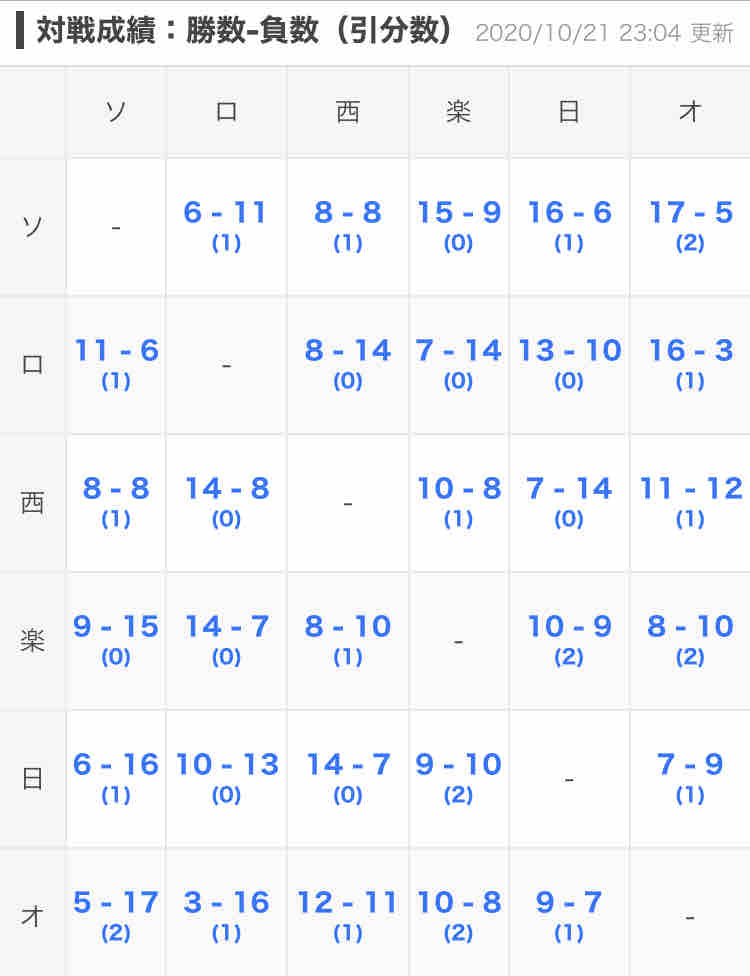Open the ロ vs 日 13 - 10 record
The height and width of the screenshot is (976, 750).
[569, 351]
